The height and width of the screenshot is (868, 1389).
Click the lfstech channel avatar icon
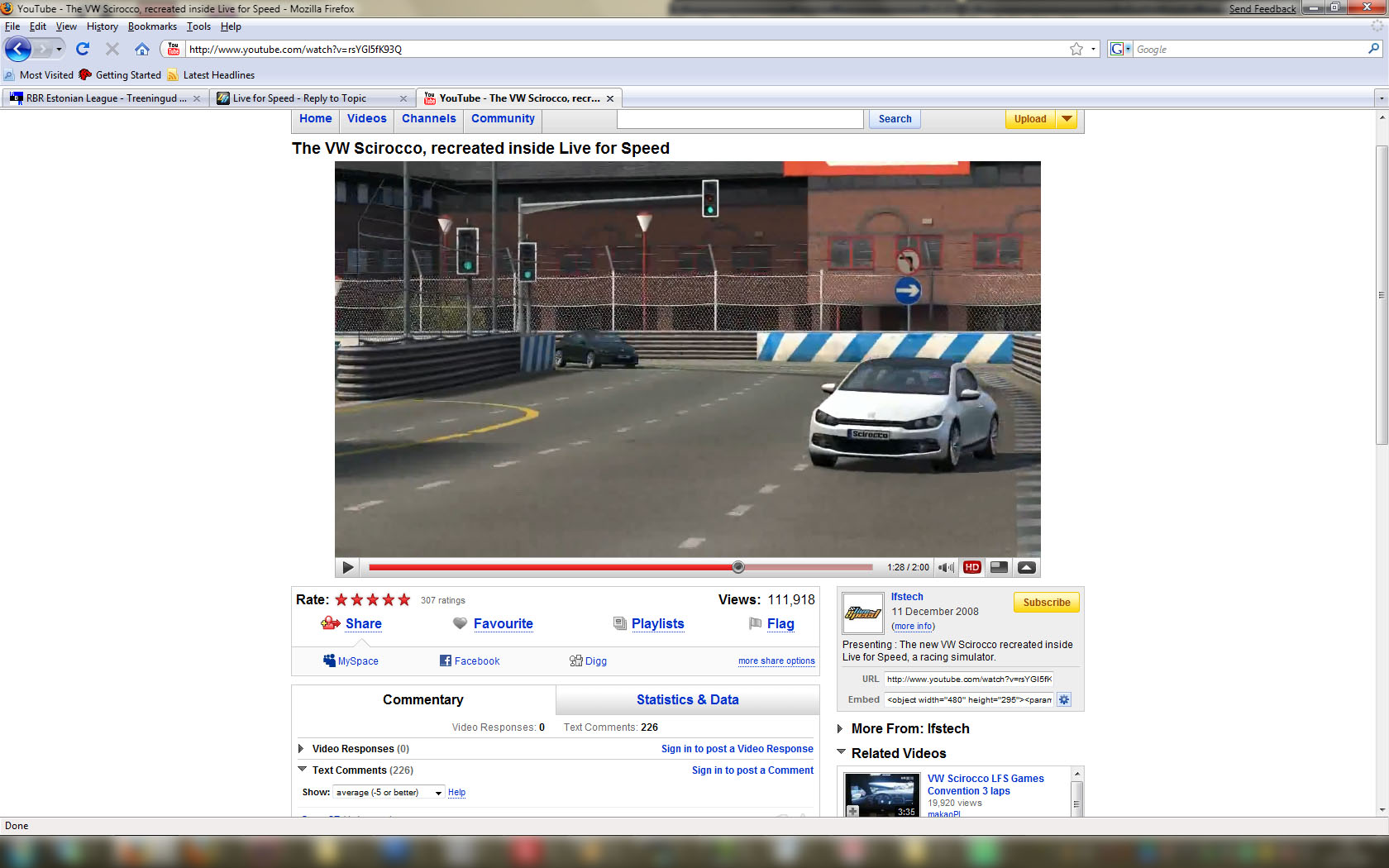tap(862, 613)
